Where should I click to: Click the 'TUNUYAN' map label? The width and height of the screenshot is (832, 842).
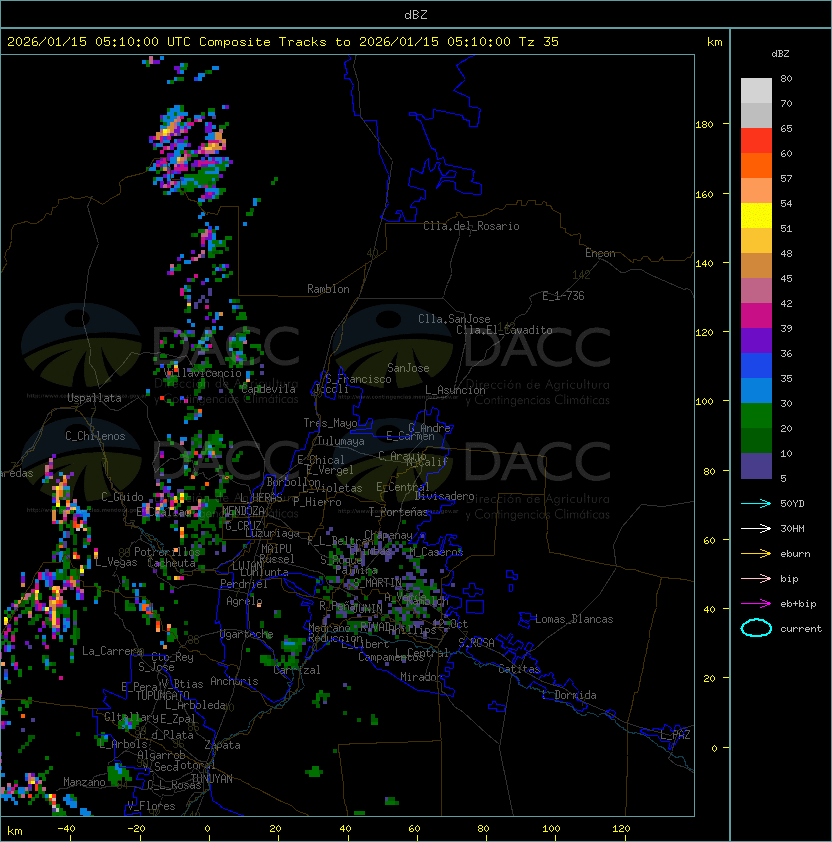(212, 779)
